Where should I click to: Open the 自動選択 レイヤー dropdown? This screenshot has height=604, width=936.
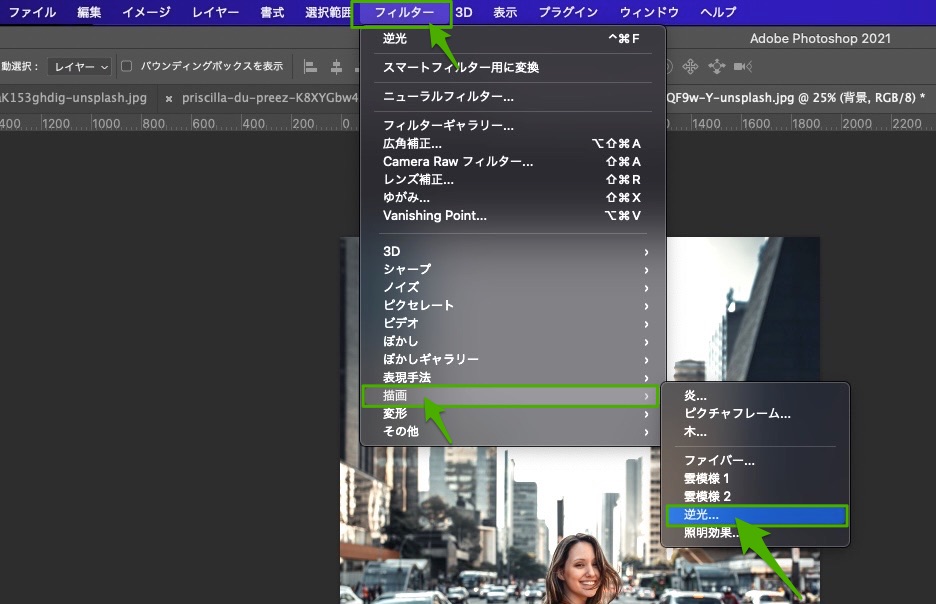[80, 66]
